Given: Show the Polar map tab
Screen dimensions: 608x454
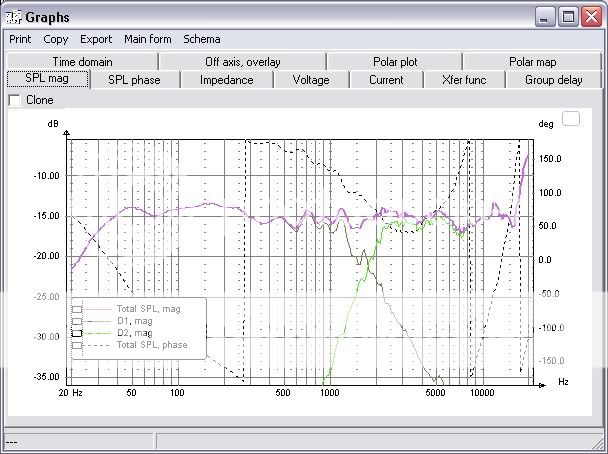Looking at the screenshot, I should [532, 62].
